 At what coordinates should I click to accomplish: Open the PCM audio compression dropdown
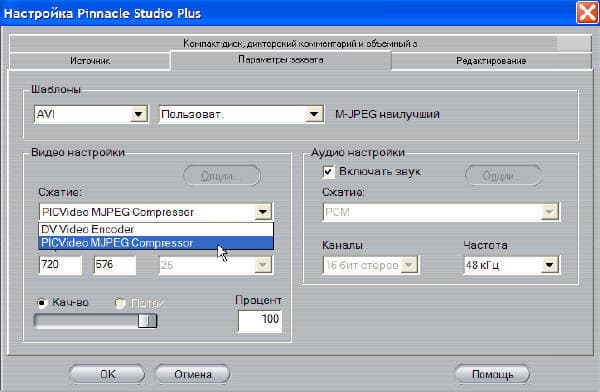pos(441,212)
